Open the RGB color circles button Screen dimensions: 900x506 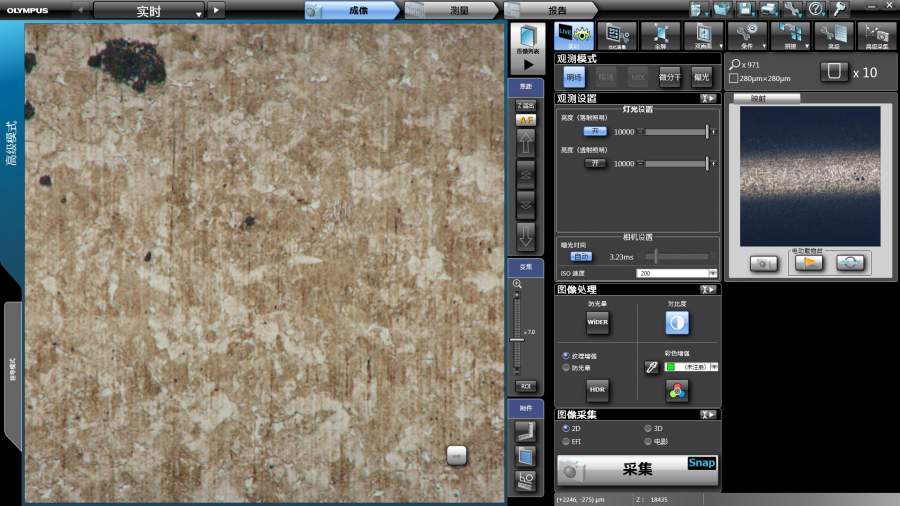677,391
